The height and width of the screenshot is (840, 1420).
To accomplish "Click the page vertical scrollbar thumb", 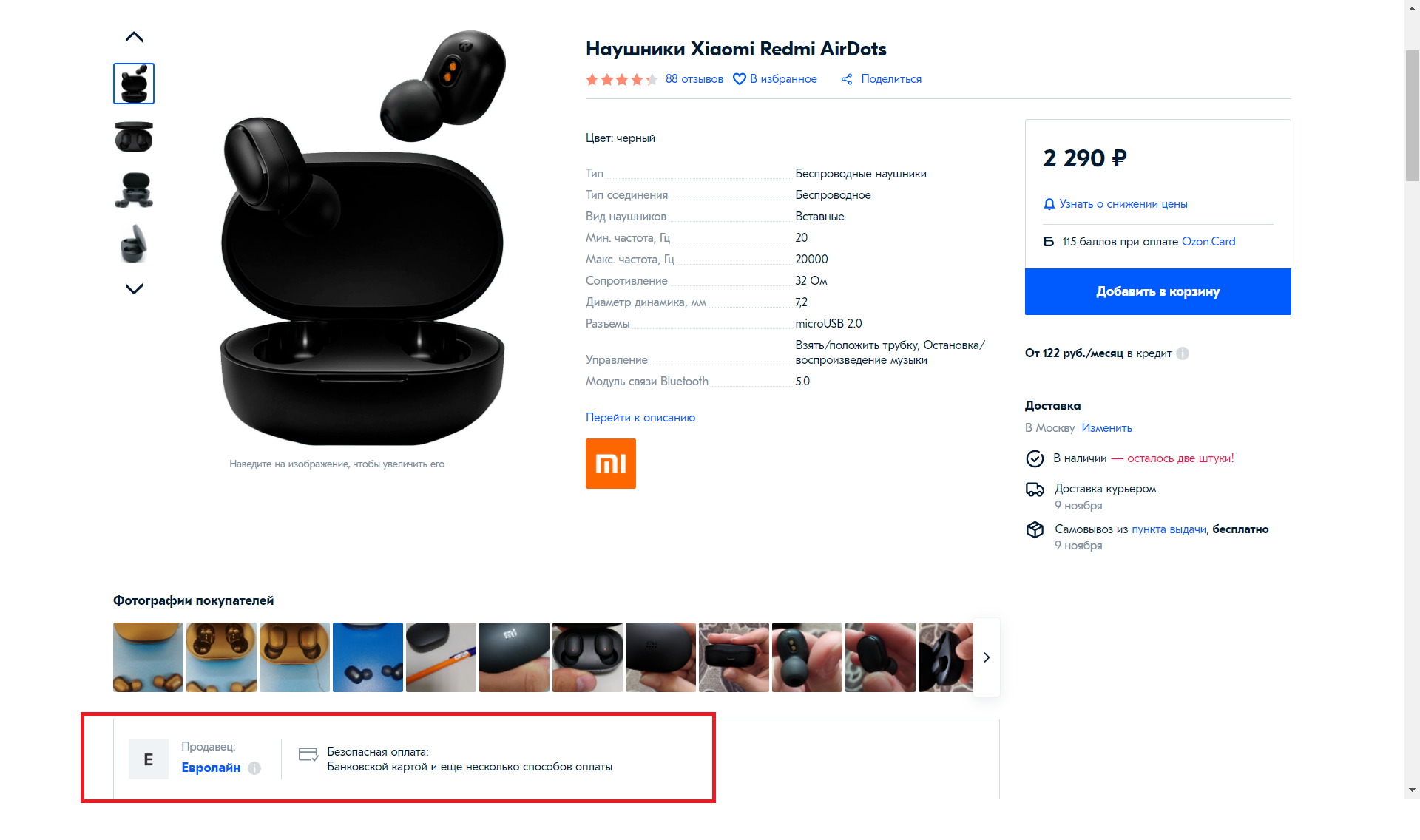I will pyautogui.click(x=1412, y=115).
